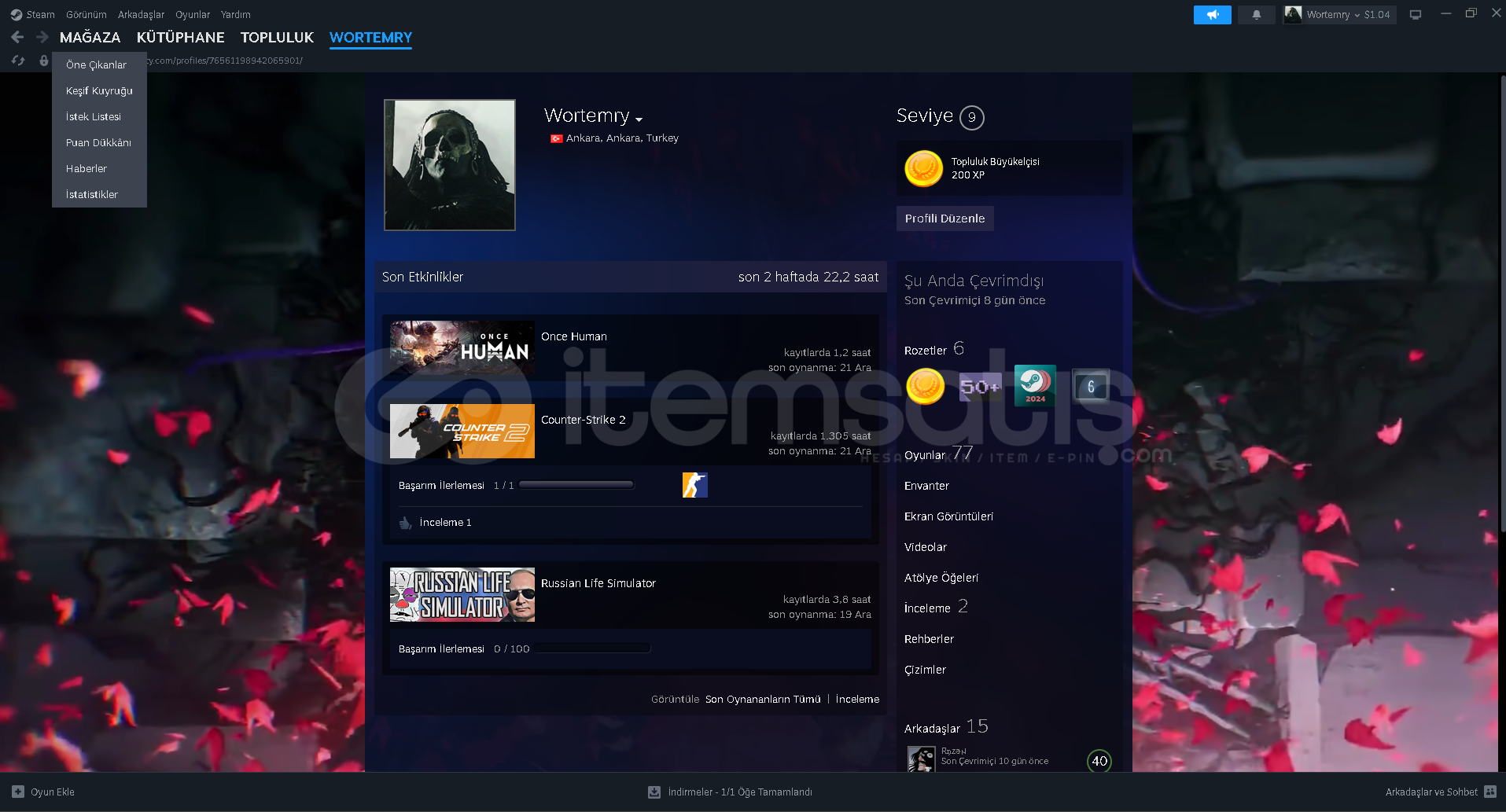Open the Steam 2024 badge
The height and width of the screenshot is (812, 1506).
tap(1035, 386)
